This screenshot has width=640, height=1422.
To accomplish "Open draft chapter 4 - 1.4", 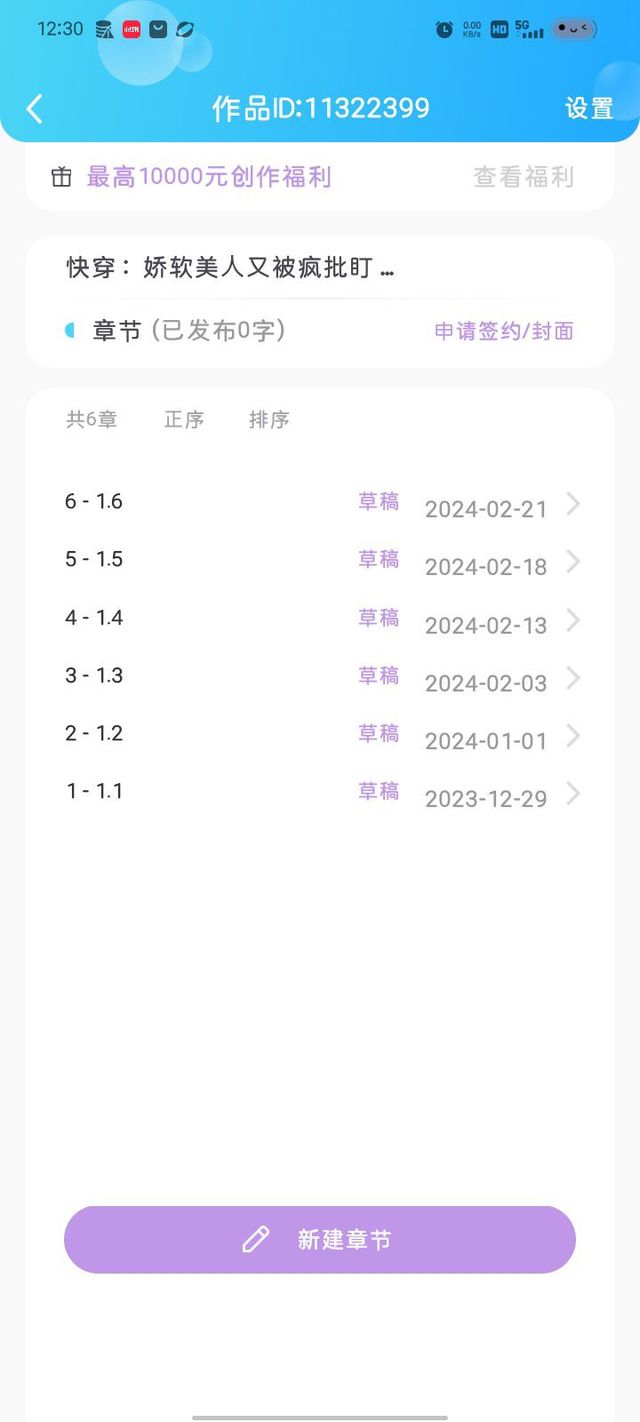I will tap(320, 620).
